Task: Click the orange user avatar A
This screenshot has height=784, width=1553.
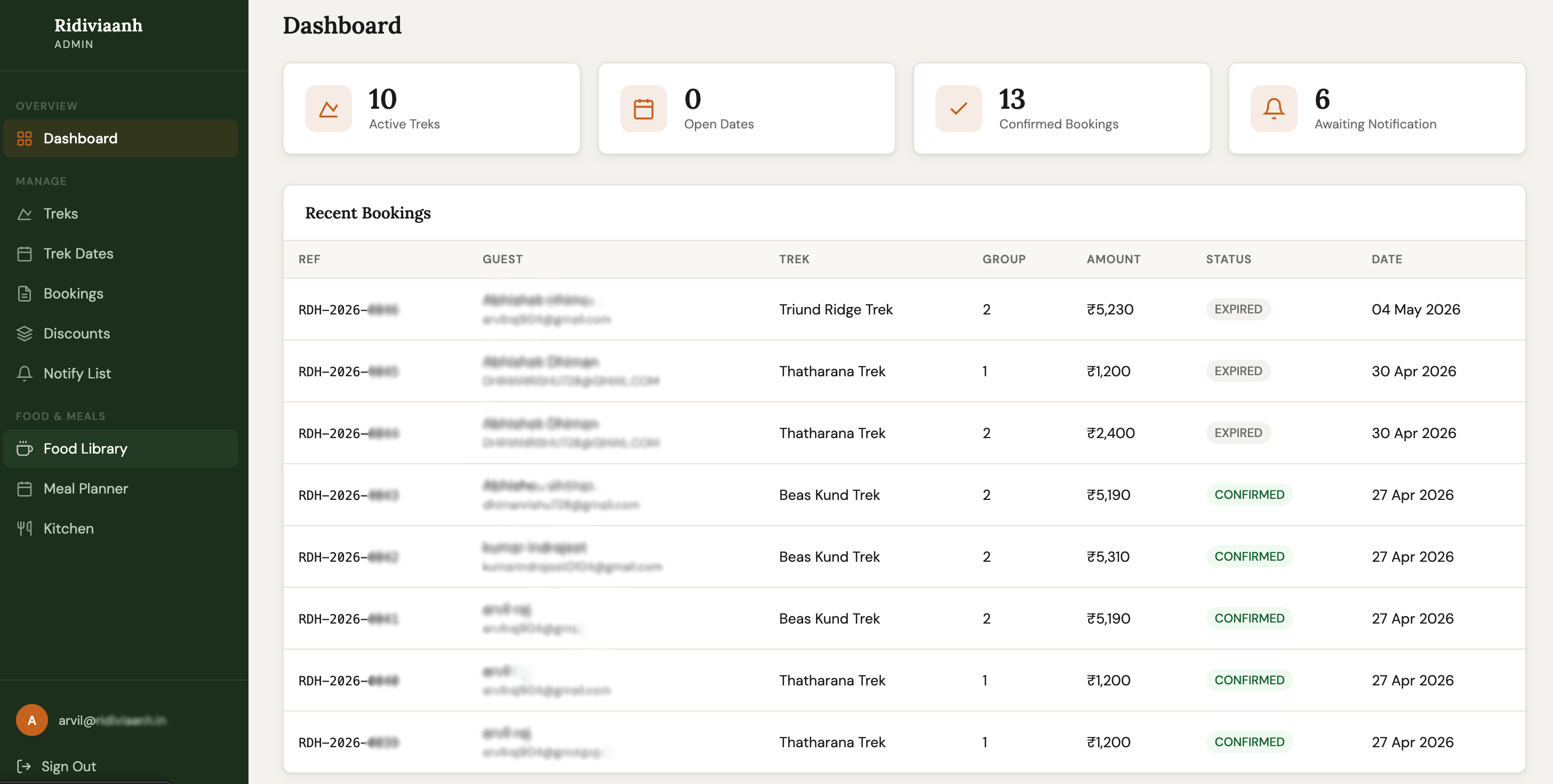Action: click(x=32, y=720)
